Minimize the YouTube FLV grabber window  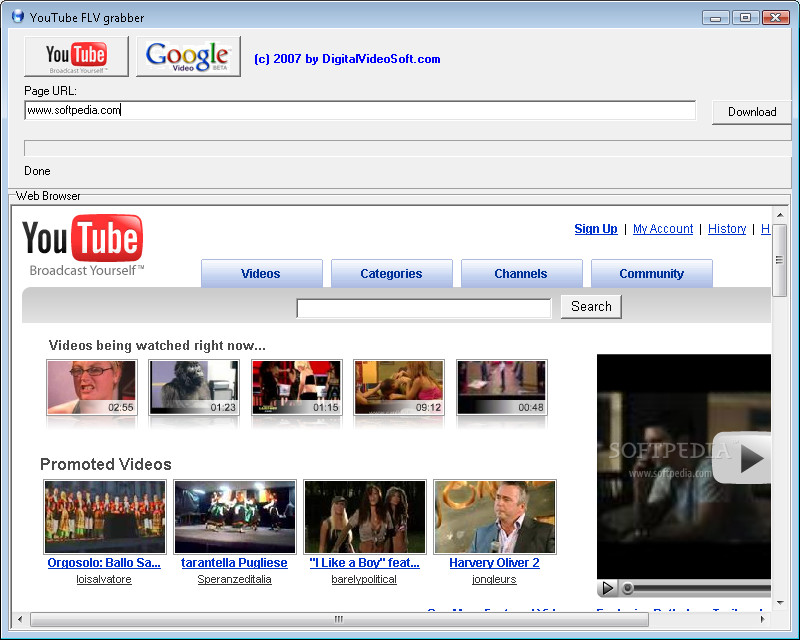tap(715, 18)
